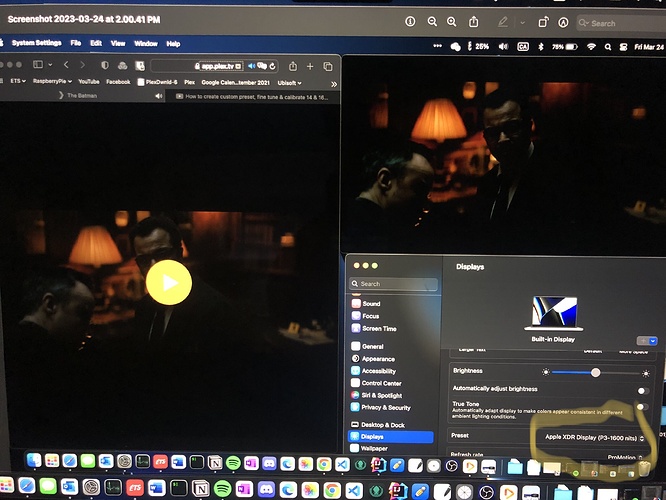Open the CA input source menu

tap(523, 47)
